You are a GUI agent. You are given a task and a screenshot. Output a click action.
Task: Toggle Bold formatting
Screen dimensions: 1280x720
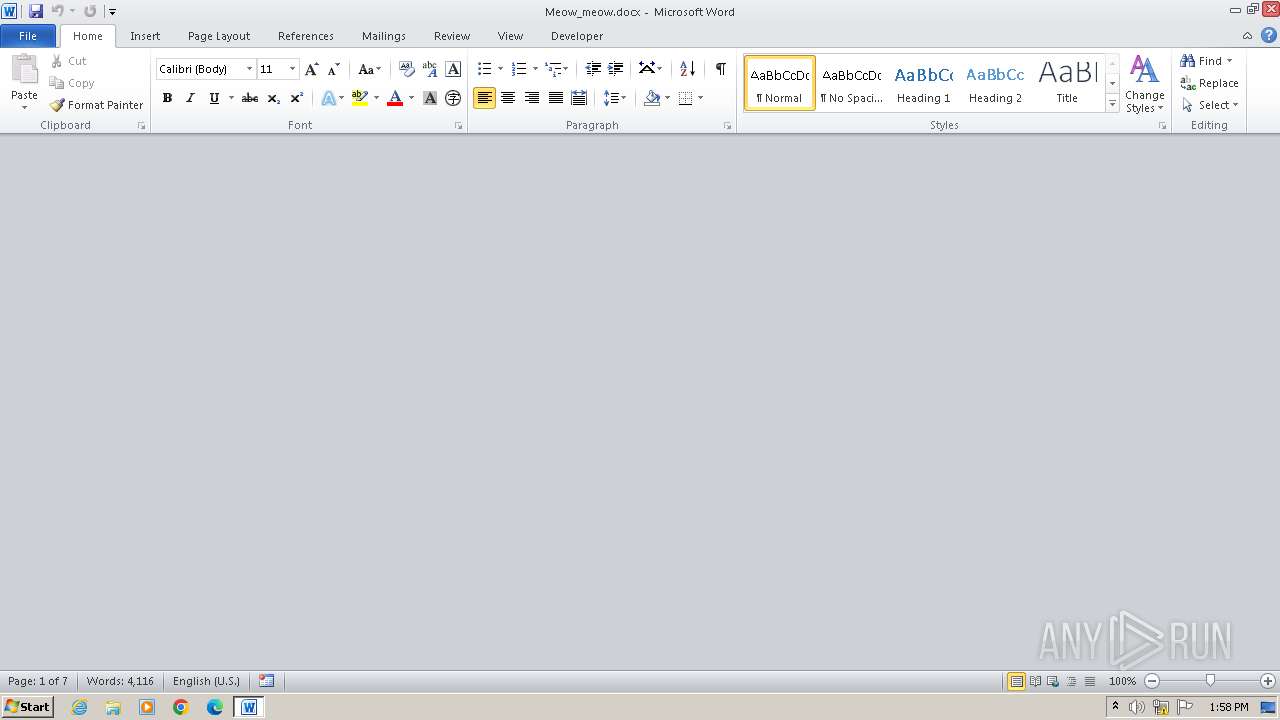tap(167, 98)
